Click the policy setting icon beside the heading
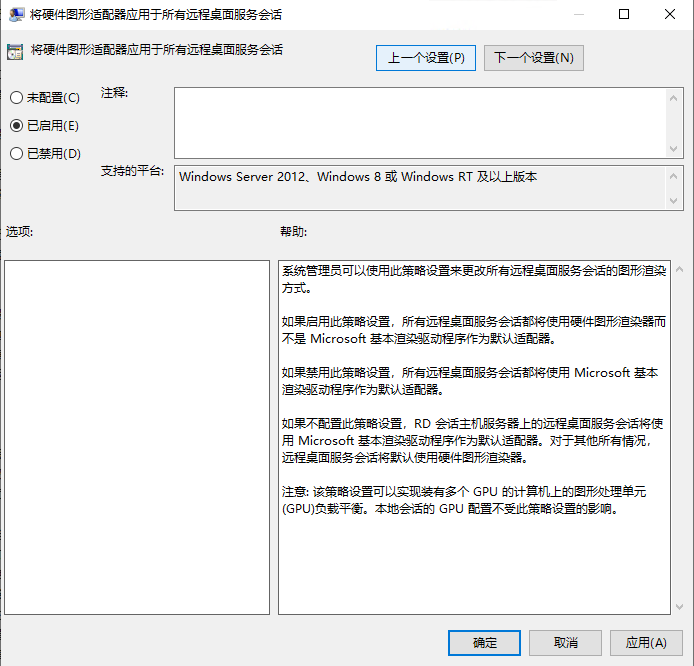 (x=15, y=52)
